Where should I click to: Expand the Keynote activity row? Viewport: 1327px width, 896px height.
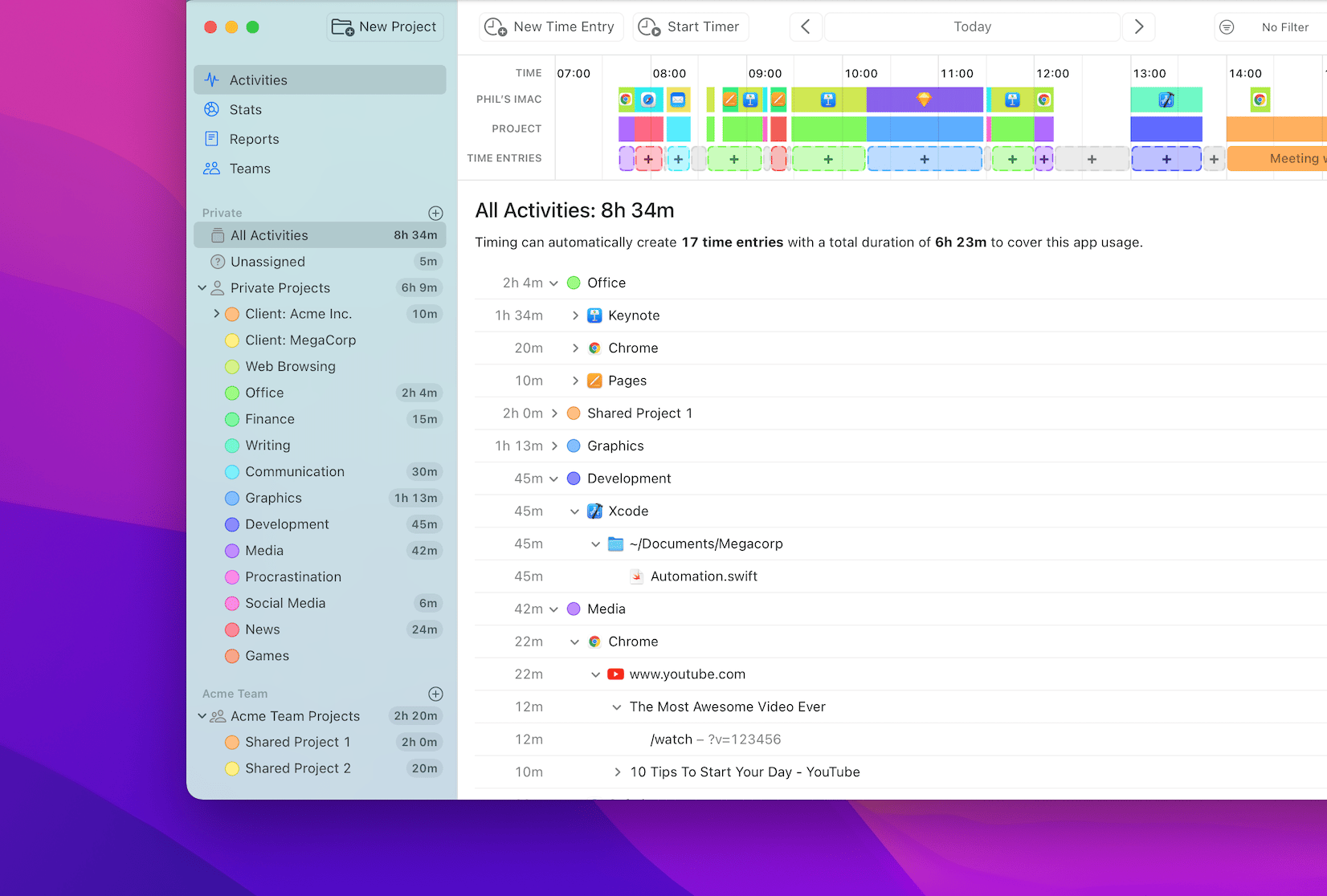[575, 316]
